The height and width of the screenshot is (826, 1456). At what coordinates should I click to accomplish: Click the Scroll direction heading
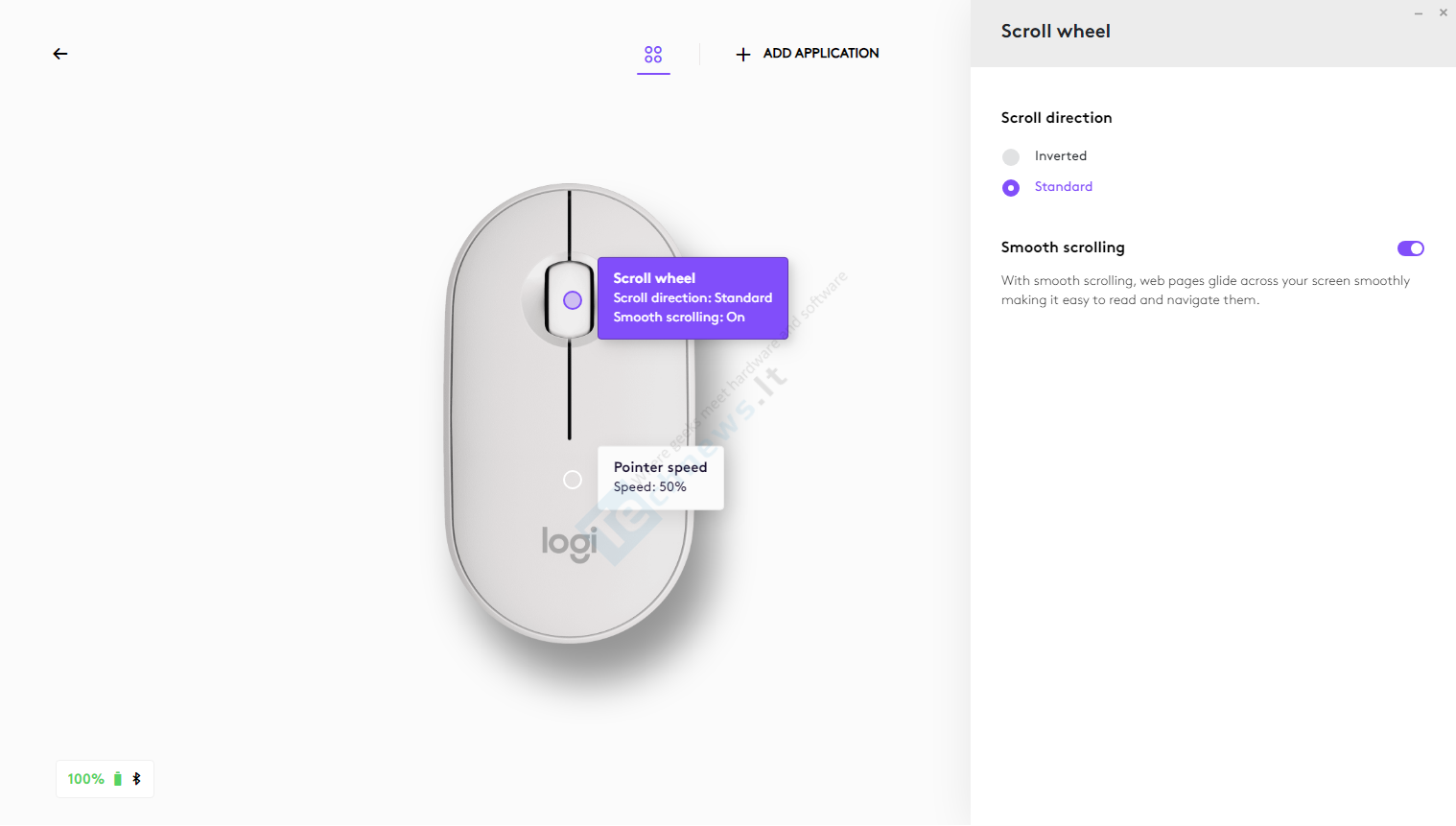click(x=1056, y=118)
